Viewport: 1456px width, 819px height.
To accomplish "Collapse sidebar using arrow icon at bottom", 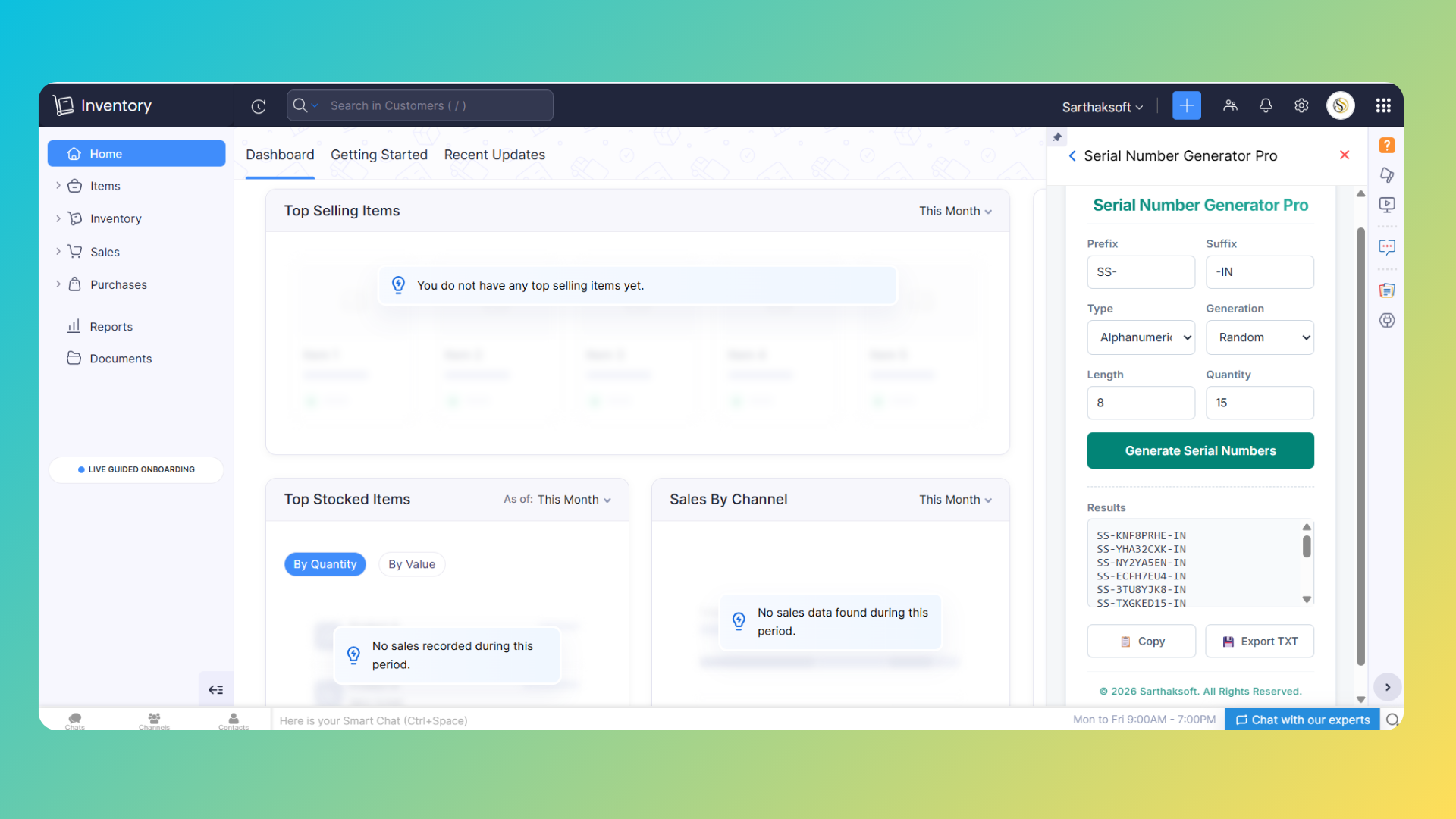I will pos(215,689).
